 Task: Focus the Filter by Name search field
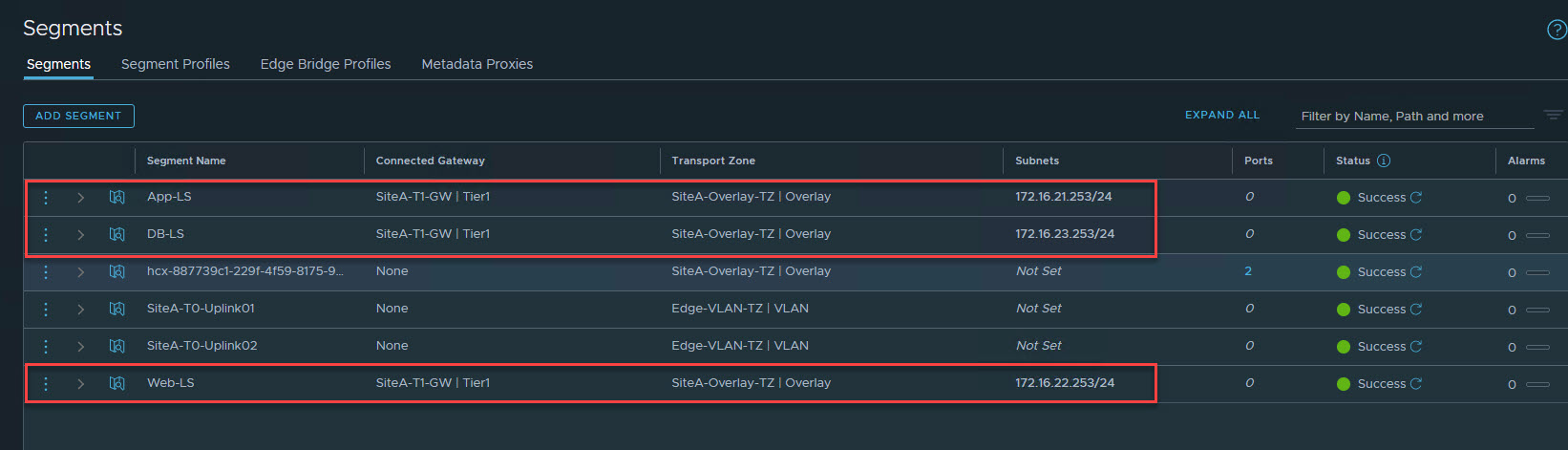pyautogui.click(x=1413, y=116)
